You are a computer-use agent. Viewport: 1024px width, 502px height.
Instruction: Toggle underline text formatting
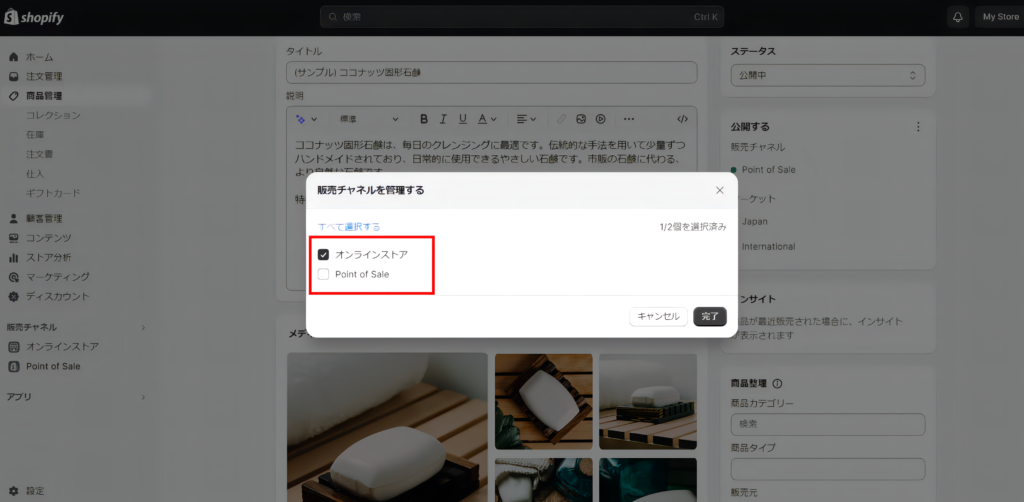click(x=462, y=119)
